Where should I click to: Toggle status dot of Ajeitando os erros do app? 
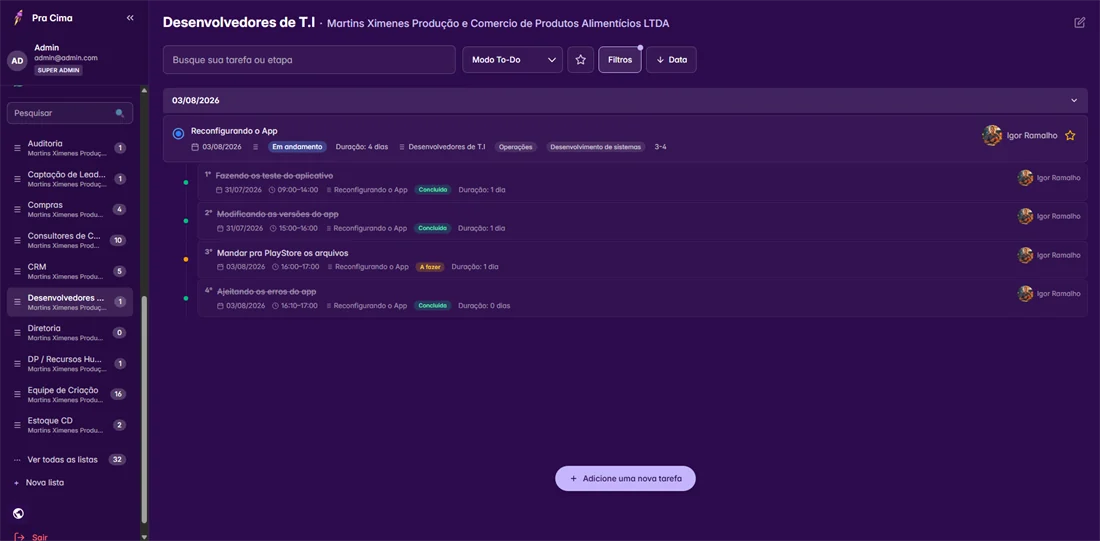click(x=186, y=298)
